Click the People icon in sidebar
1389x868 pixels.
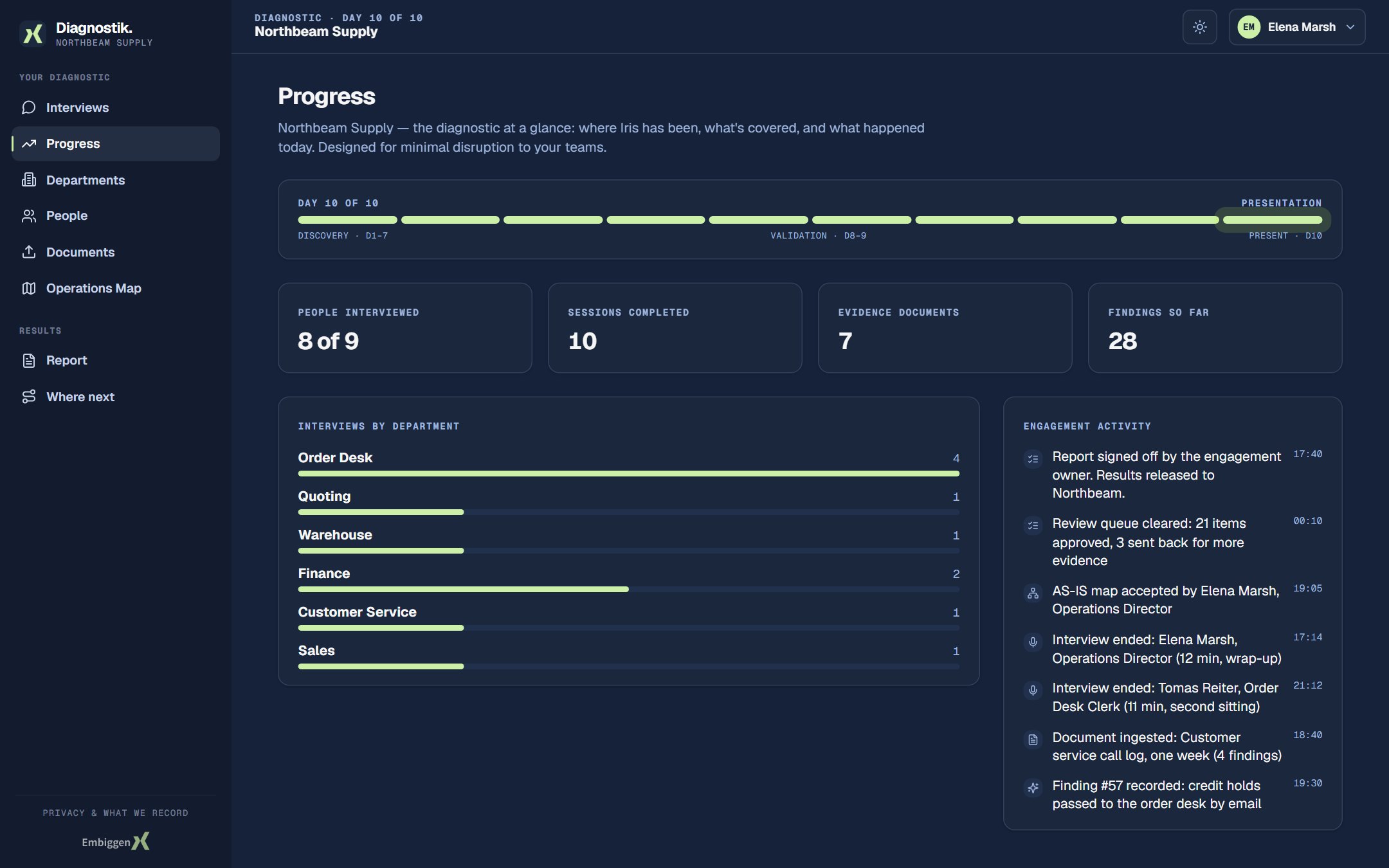tap(29, 216)
